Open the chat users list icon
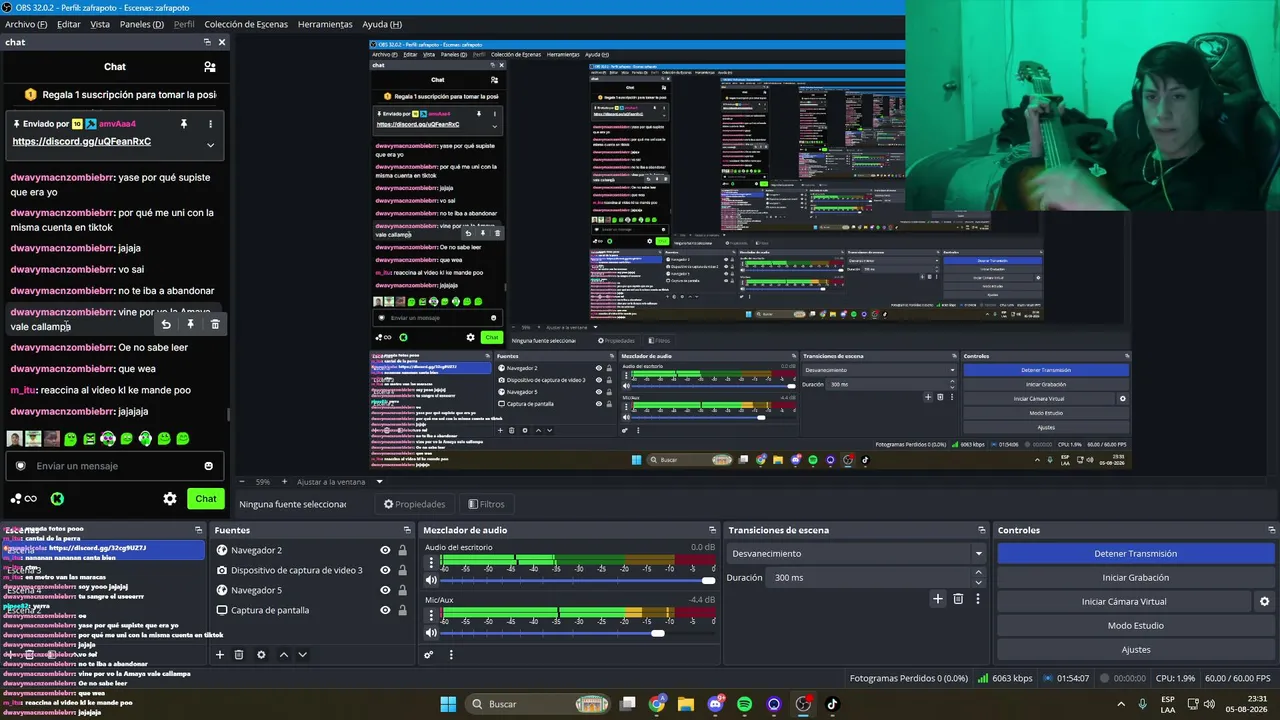This screenshot has width=1280, height=720. (x=210, y=67)
